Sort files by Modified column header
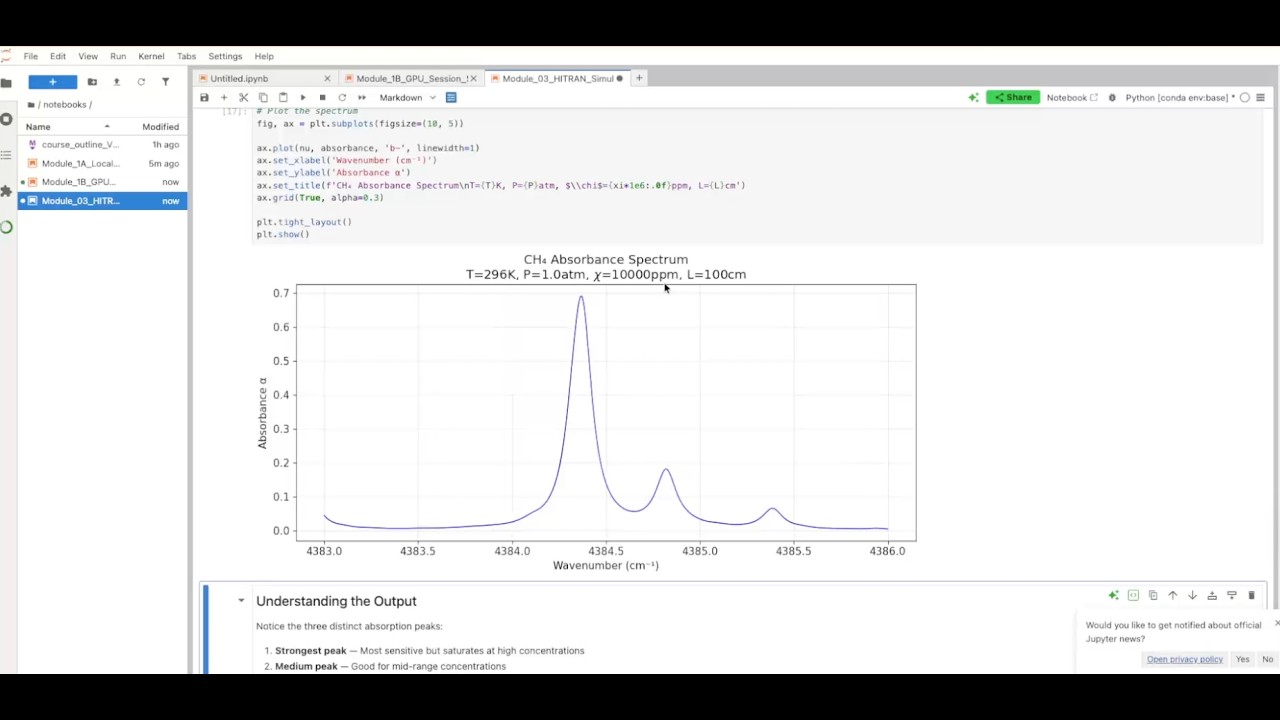 coord(160,127)
